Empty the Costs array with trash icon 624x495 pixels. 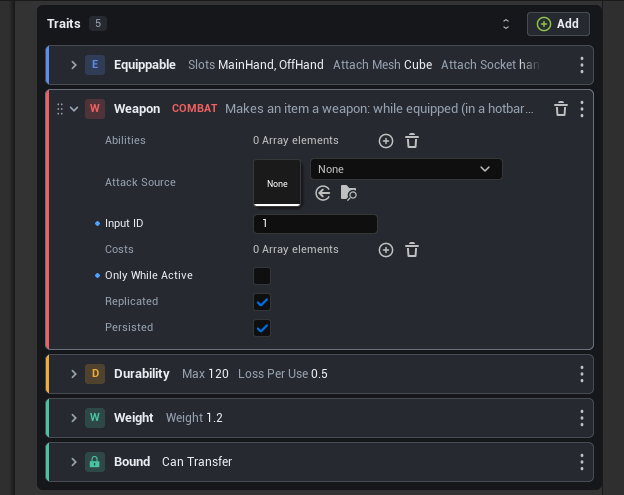coord(412,250)
